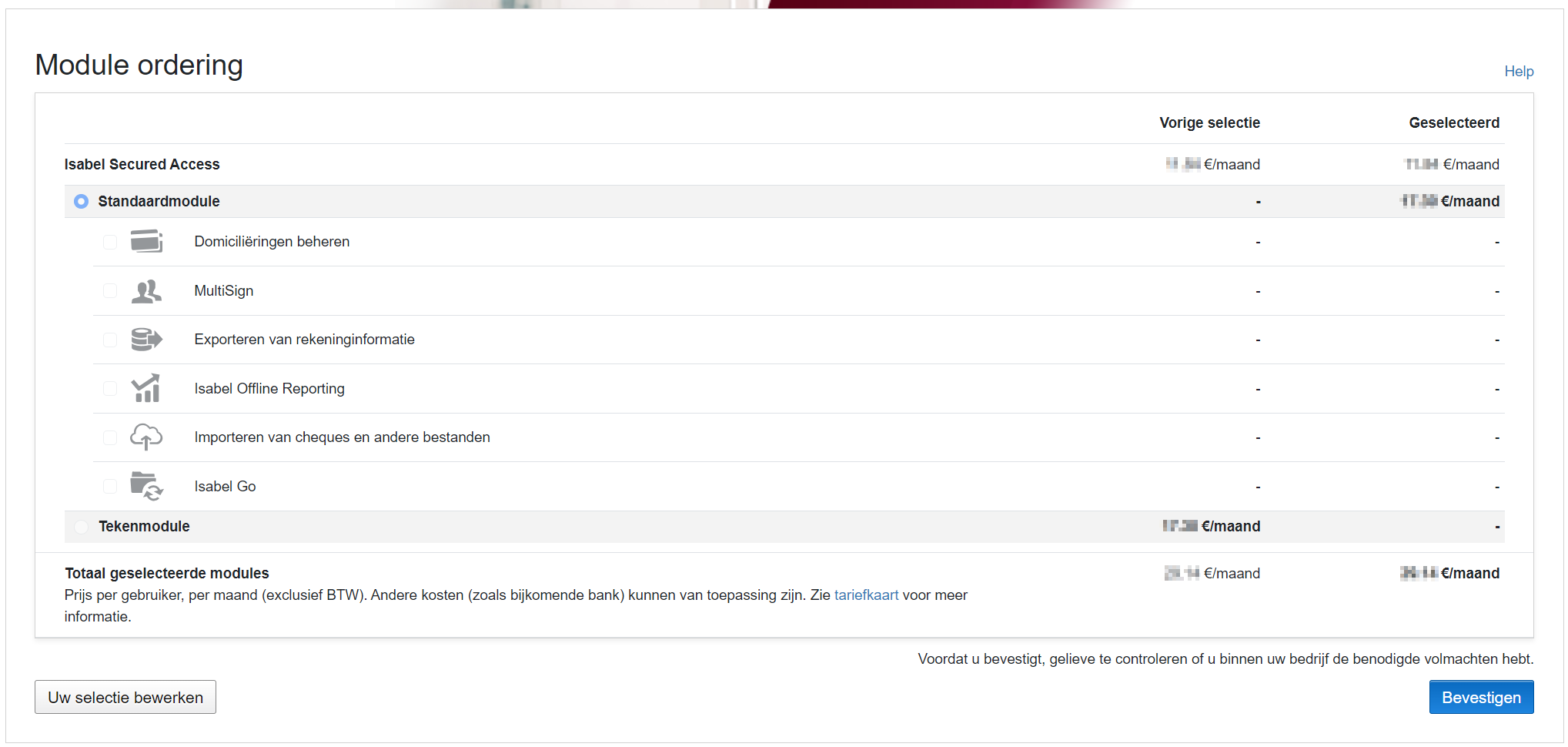This screenshot has height=747, width=1568.
Task: Select the Tekenmodule radio button
Action: 81,527
